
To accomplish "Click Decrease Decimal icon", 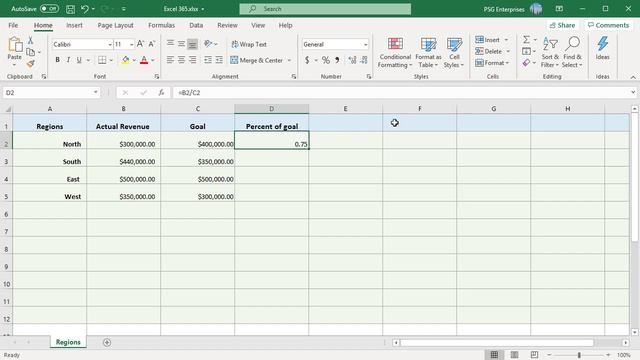I will pos(364,60).
